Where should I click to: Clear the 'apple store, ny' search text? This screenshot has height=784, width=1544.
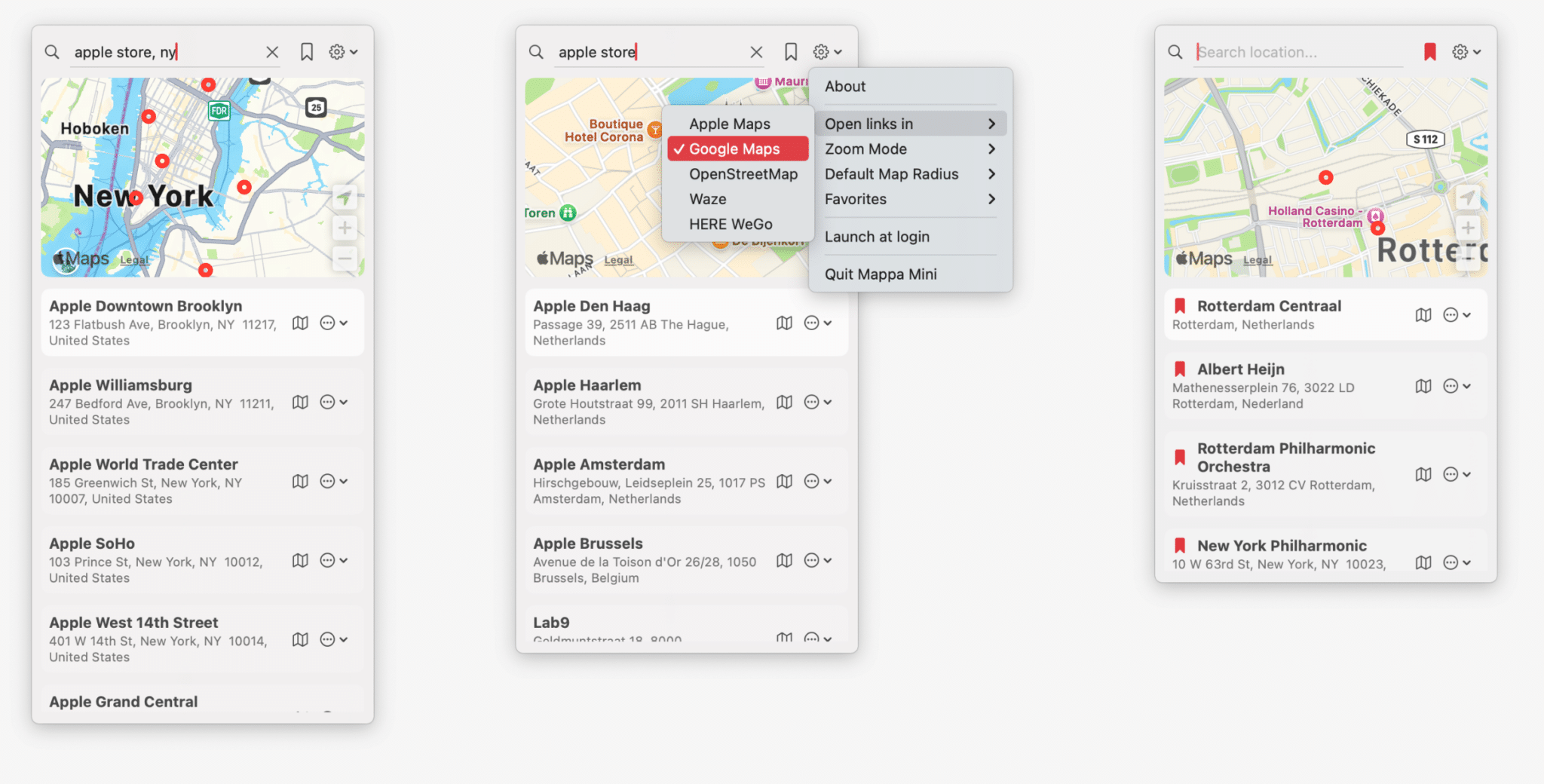pyautogui.click(x=272, y=52)
